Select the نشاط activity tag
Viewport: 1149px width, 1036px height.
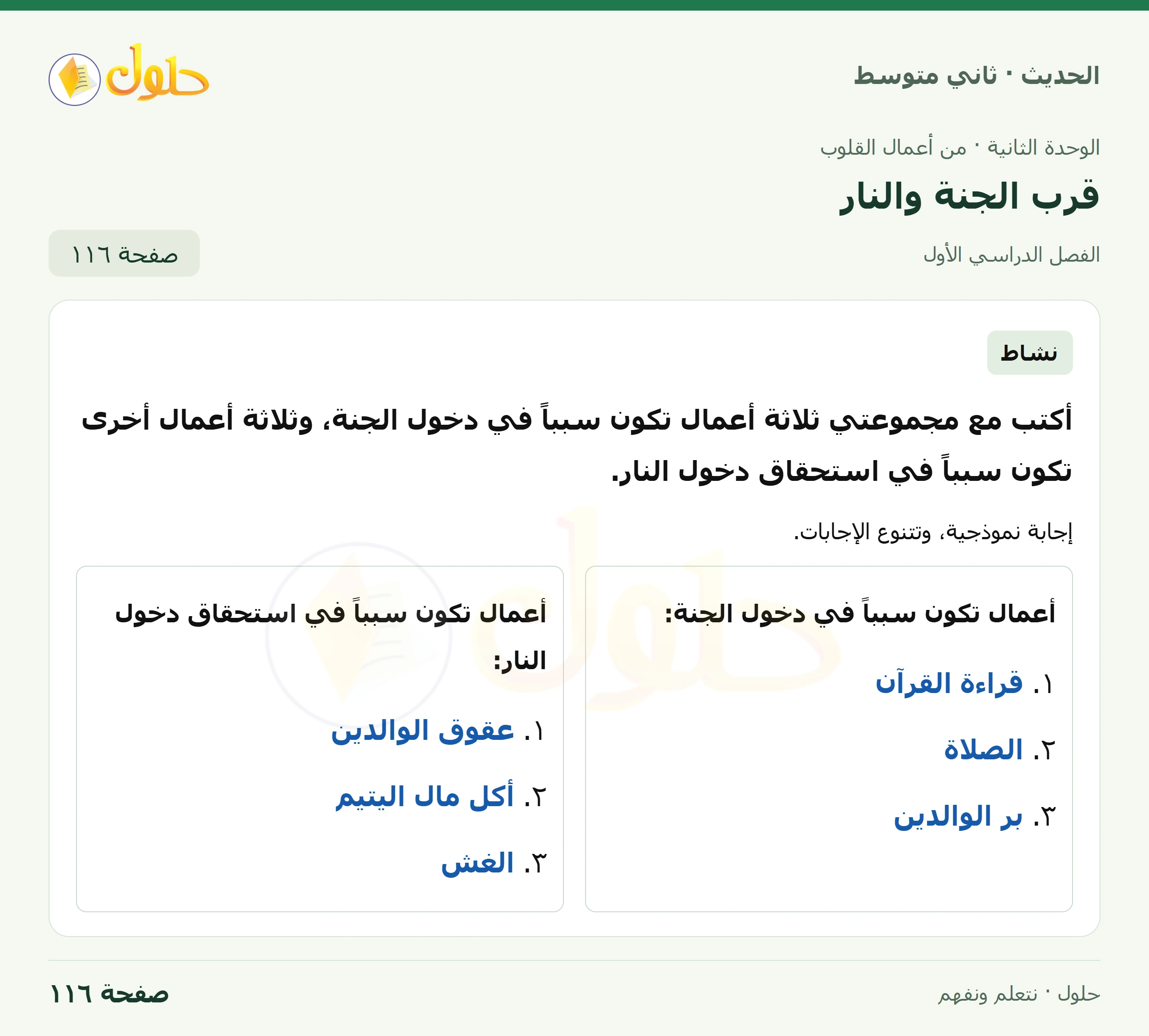[1030, 353]
